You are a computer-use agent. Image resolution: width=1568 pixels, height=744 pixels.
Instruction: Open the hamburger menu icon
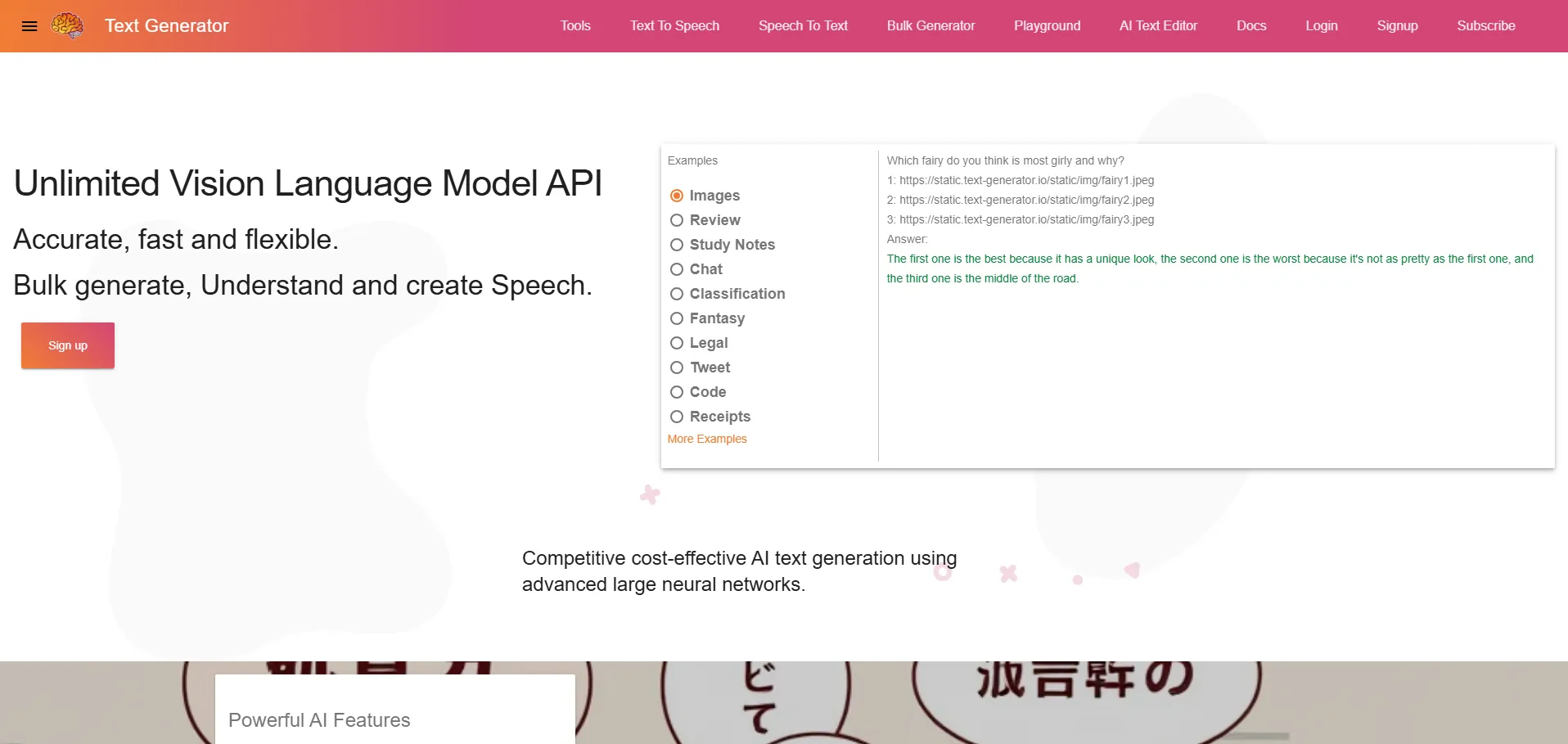tap(29, 26)
